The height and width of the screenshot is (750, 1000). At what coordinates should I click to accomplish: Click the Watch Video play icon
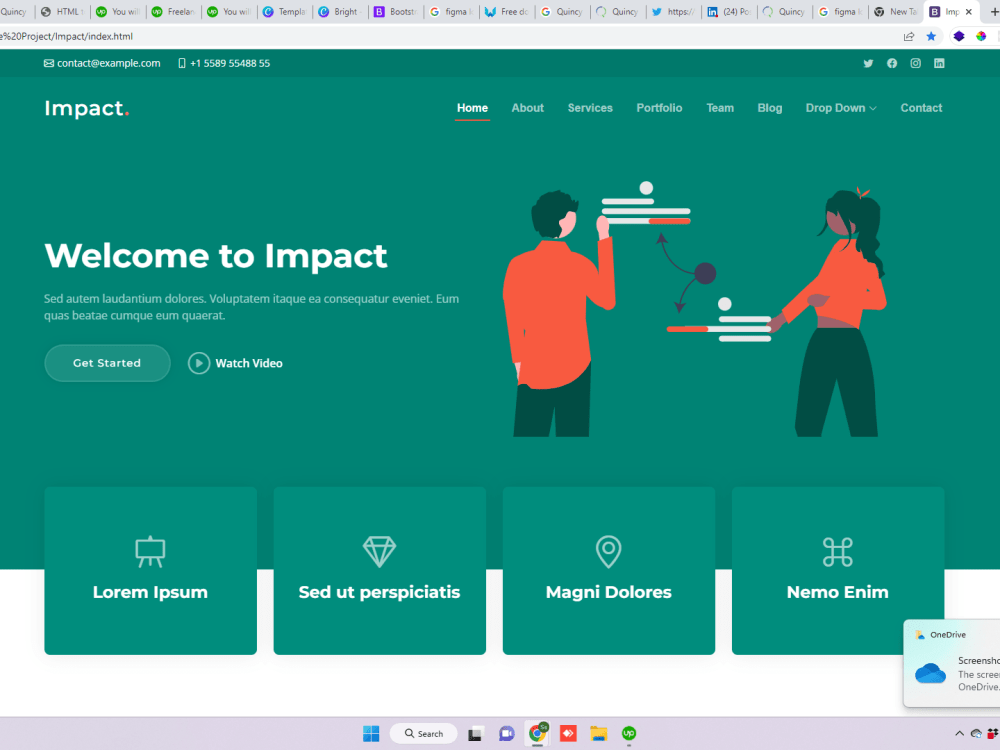click(x=199, y=363)
